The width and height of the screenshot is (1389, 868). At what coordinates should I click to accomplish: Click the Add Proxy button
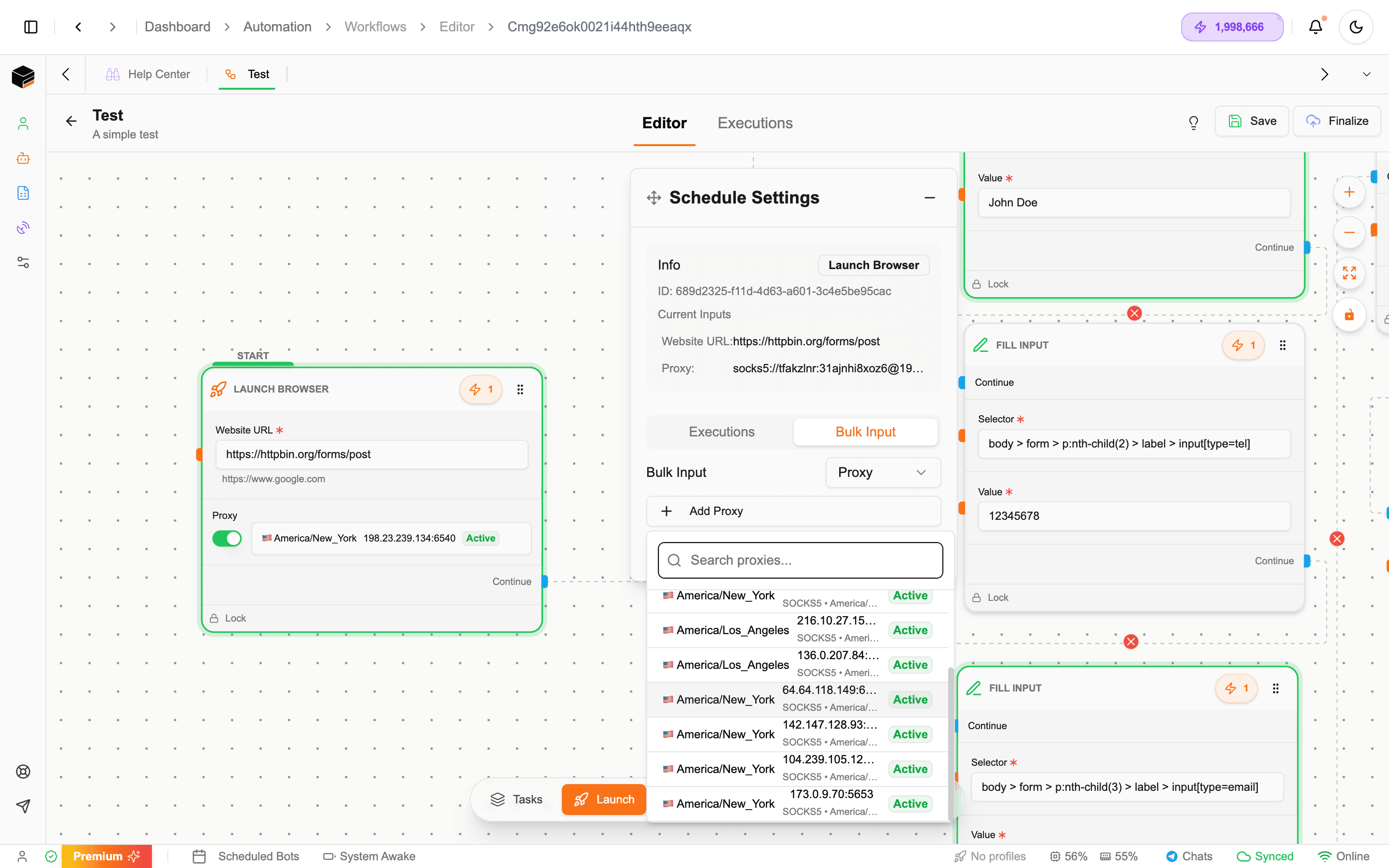pos(793,511)
